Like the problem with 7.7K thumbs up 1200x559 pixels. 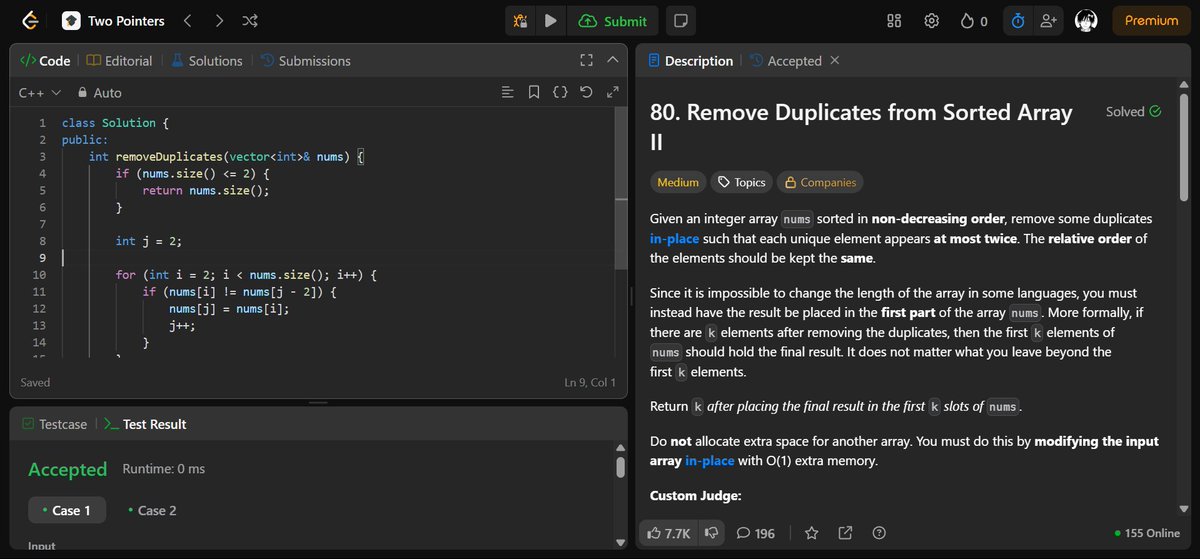(x=669, y=533)
